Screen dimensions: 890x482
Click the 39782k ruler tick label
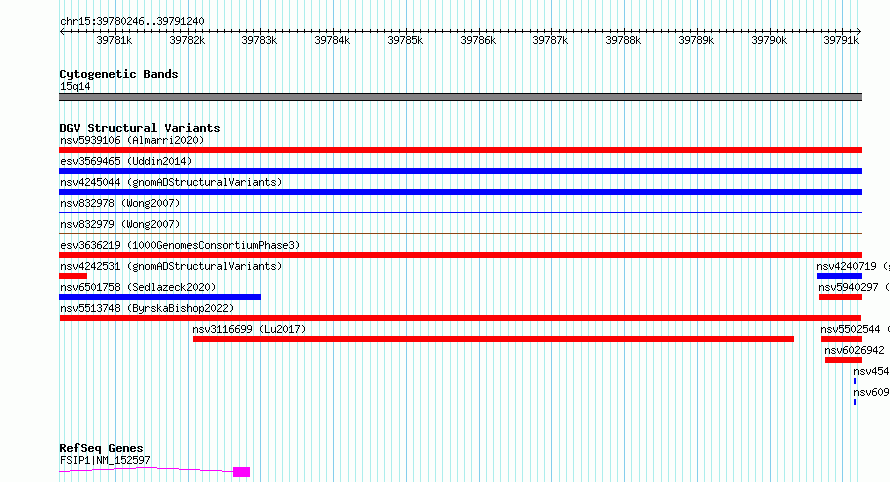click(187, 40)
